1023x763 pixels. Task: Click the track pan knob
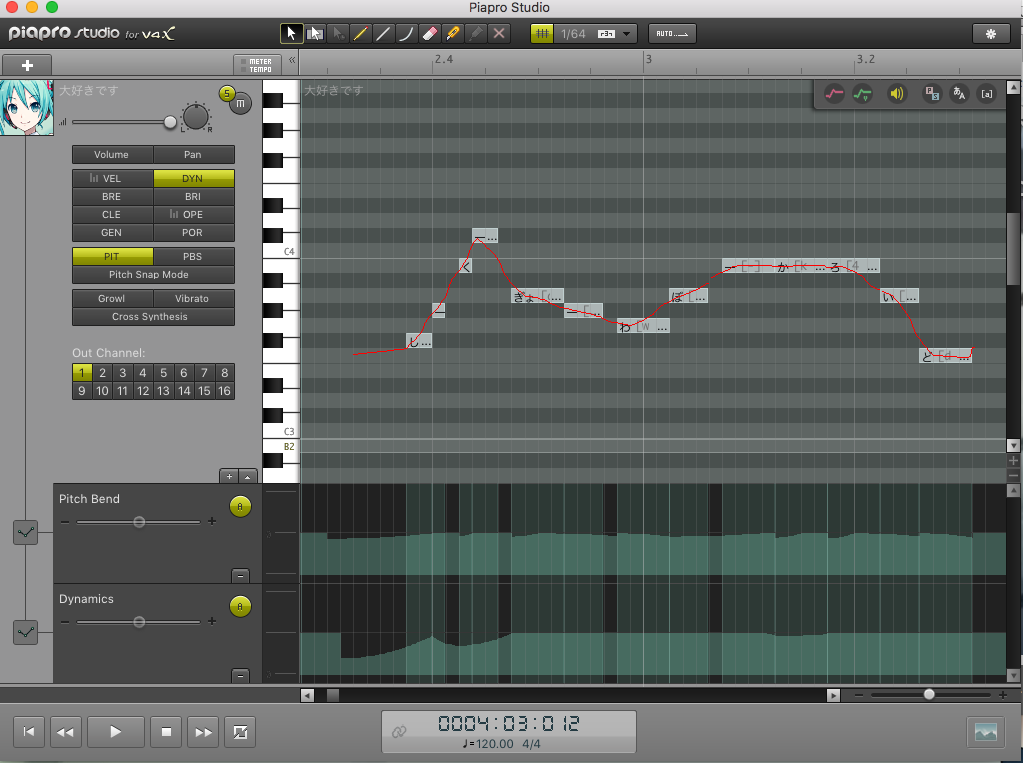pos(196,117)
